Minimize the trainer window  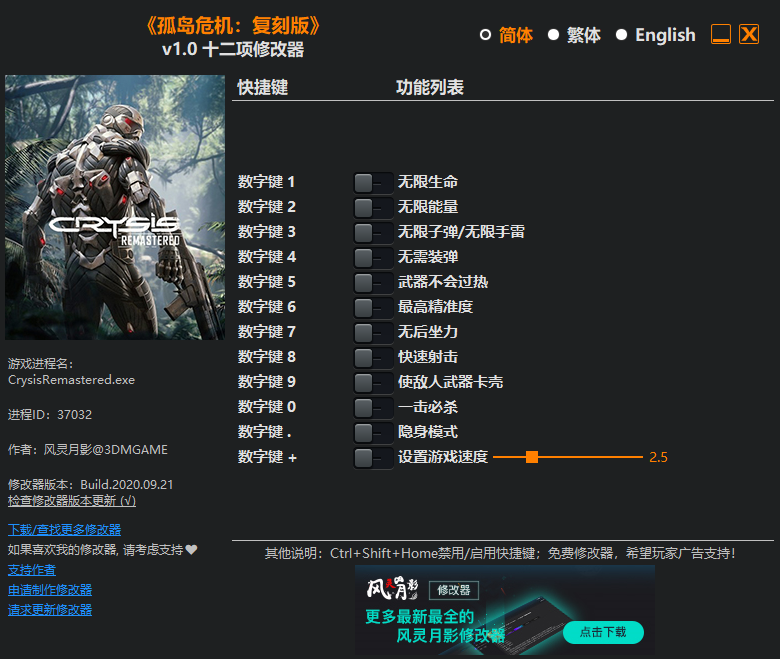(x=721, y=34)
